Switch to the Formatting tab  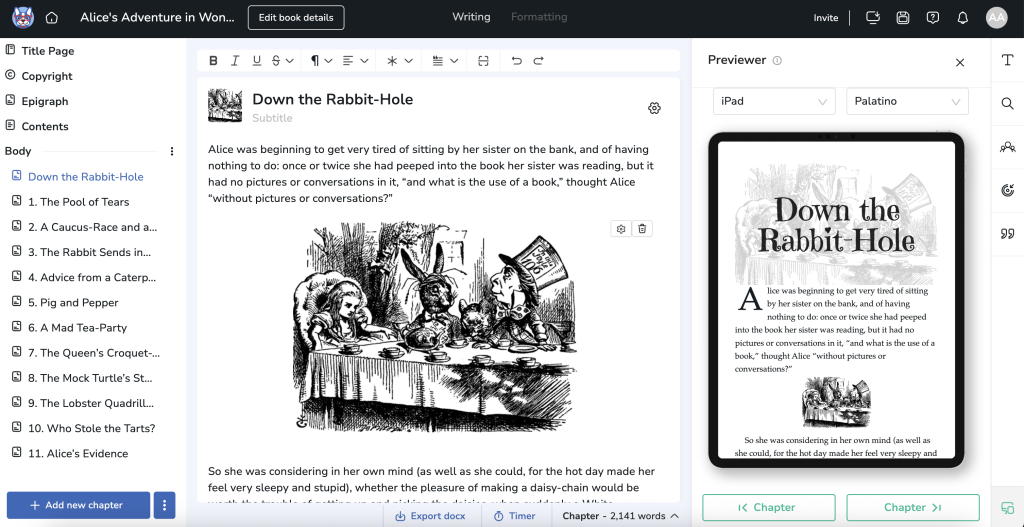538,17
